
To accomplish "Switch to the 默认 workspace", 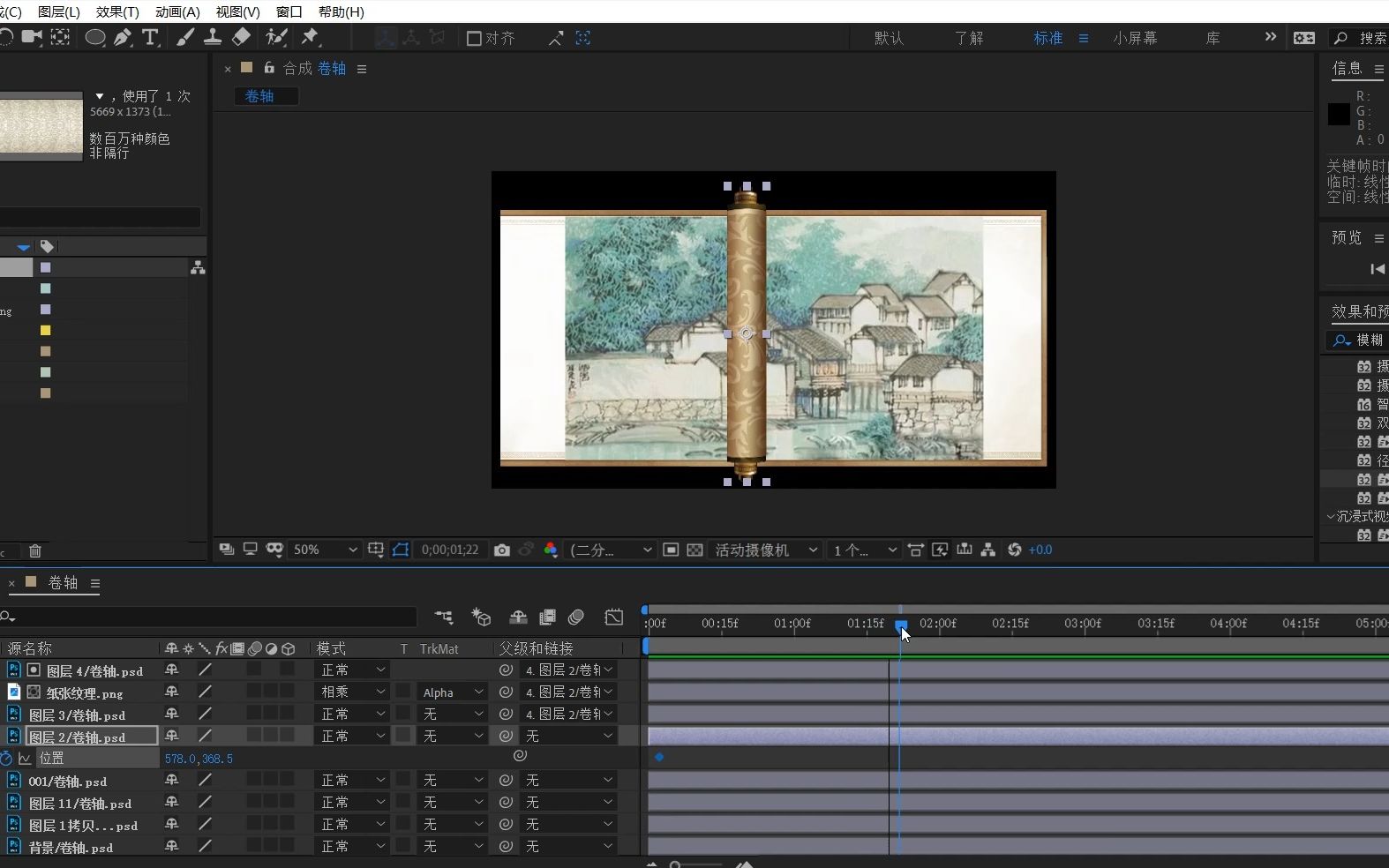I will [x=889, y=38].
